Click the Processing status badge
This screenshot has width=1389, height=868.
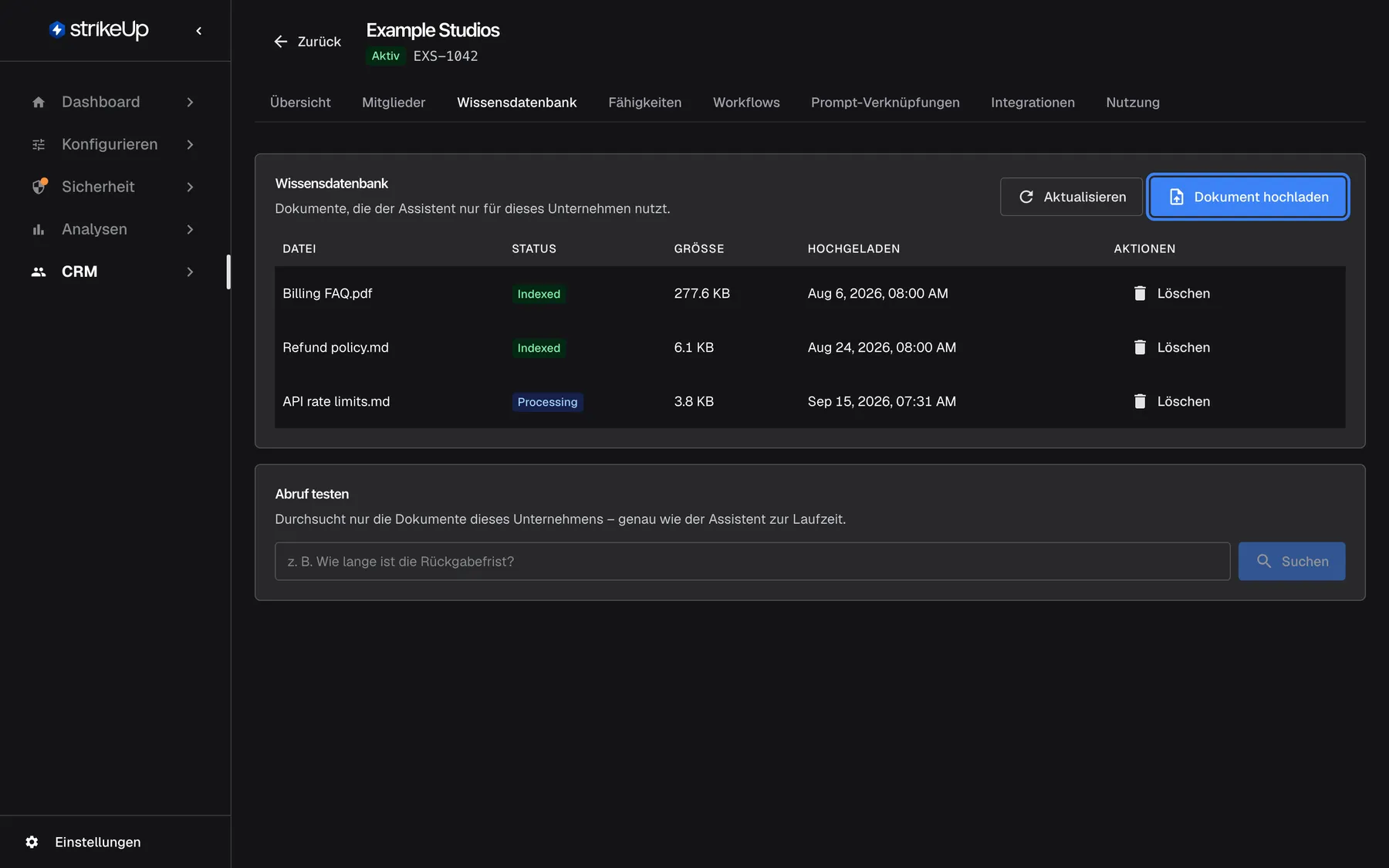(x=547, y=402)
